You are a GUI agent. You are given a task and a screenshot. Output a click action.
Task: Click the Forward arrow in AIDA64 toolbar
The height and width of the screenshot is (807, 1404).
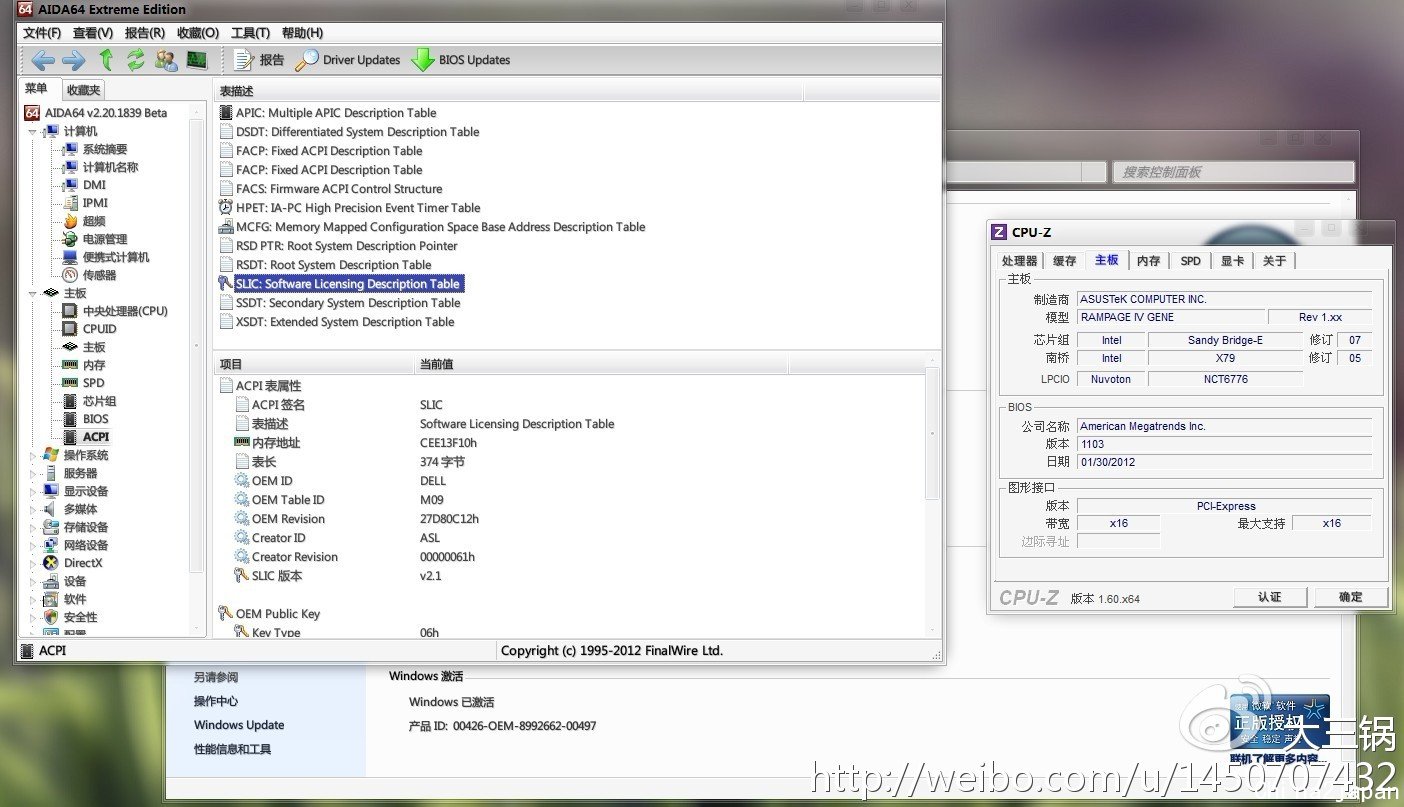point(74,60)
